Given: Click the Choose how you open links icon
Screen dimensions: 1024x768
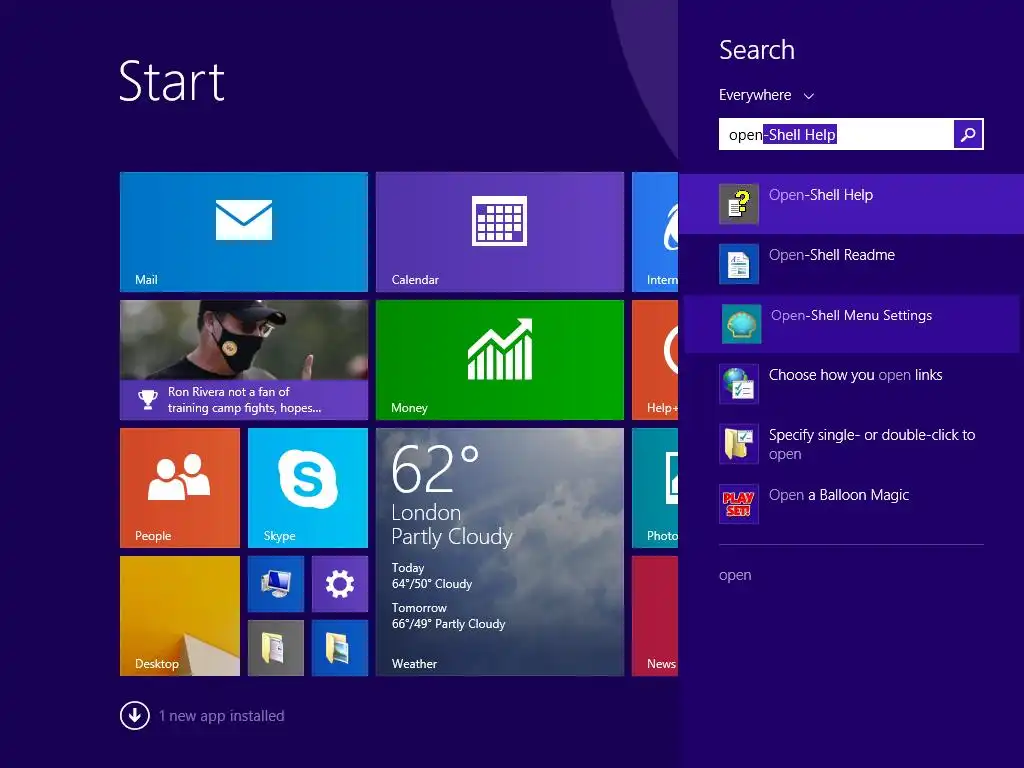Looking at the screenshot, I should (x=739, y=384).
